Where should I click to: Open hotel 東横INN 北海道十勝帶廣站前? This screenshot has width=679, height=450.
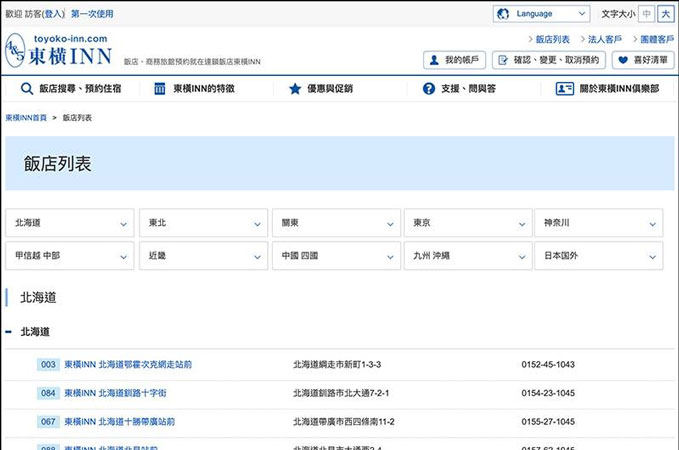(x=120, y=422)
